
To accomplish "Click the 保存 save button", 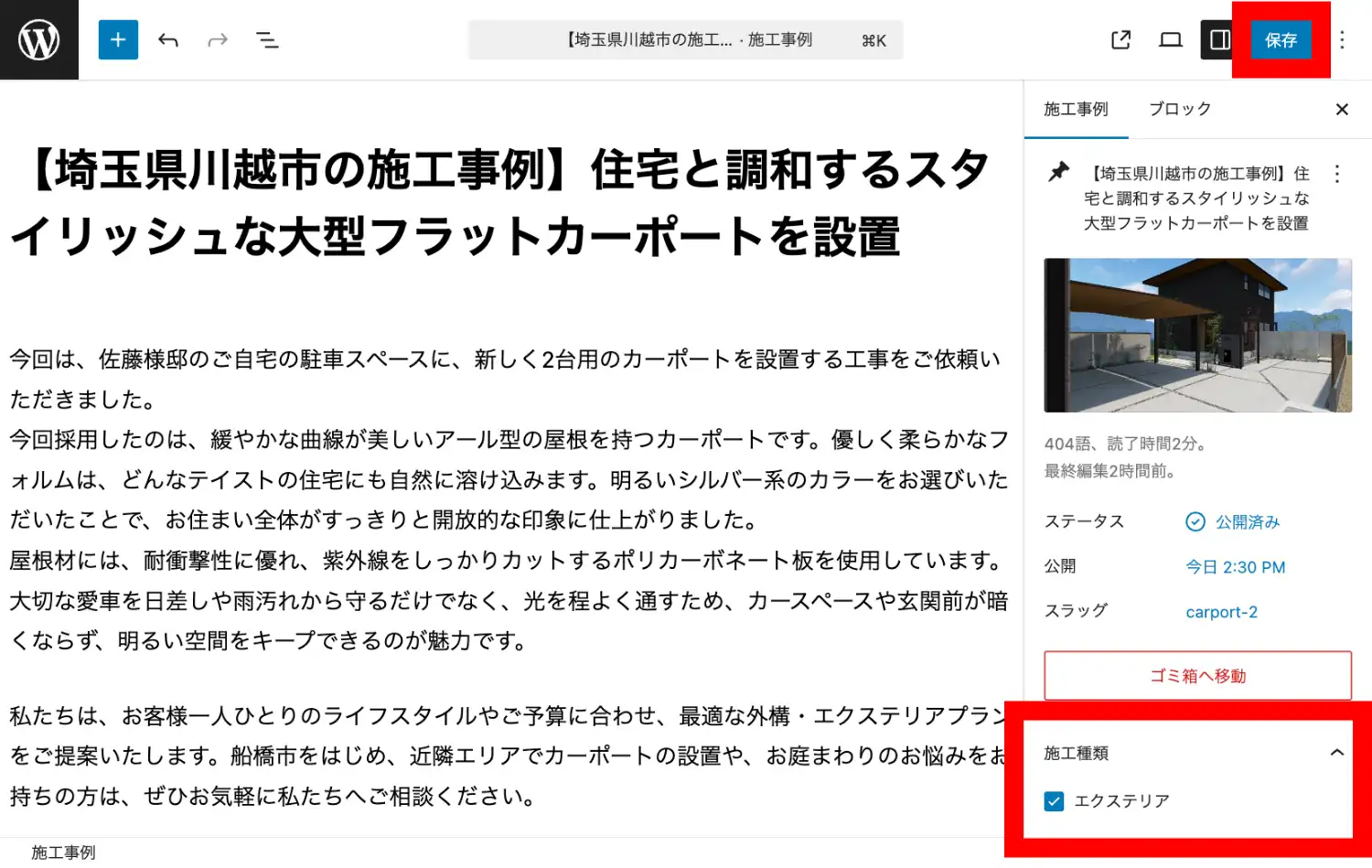I will [1281, 39].
